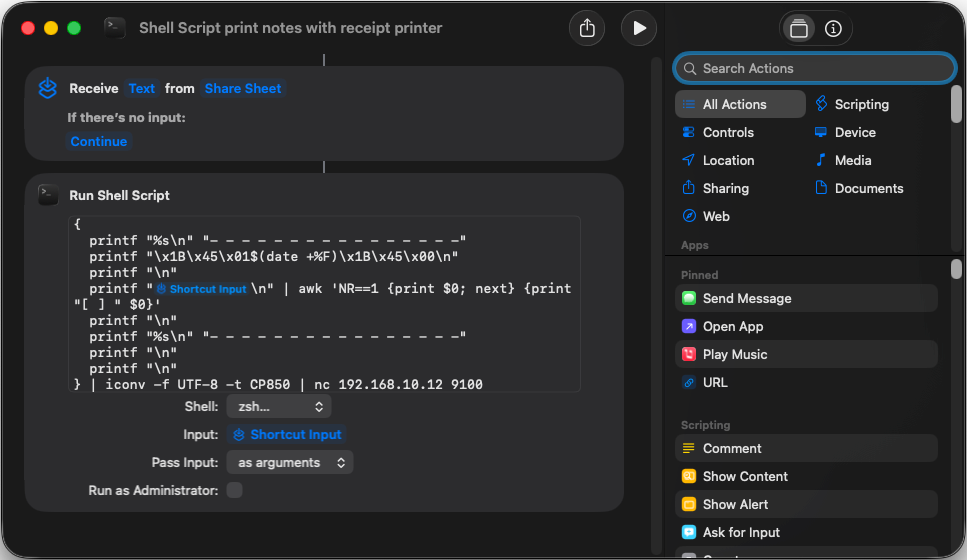This screenshot has width=967, height=560.
Task: Add the Send Message action
Action: tap(746, 298)
